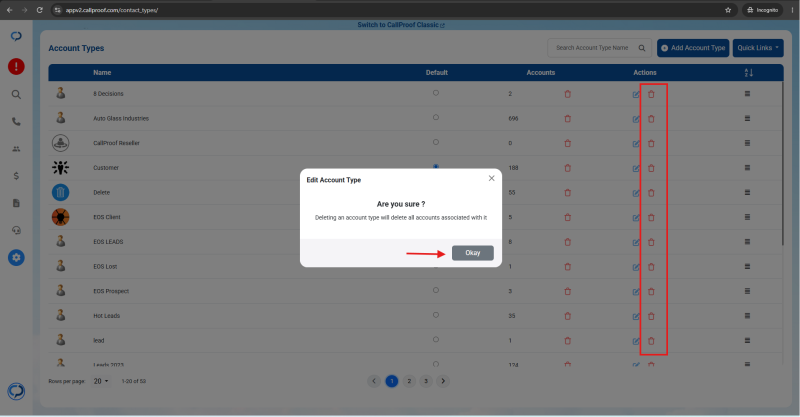The height and width of the screenshot is (417, 800).
Task: Click the browser back arrow
Action: [x=9, y=10]
